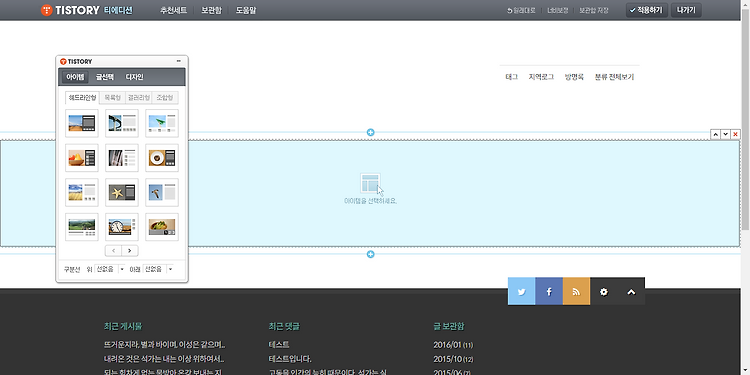Minimize the TISTORY floating panel
The width and height of the screenshot is (750, 375).
click(179, 61)
